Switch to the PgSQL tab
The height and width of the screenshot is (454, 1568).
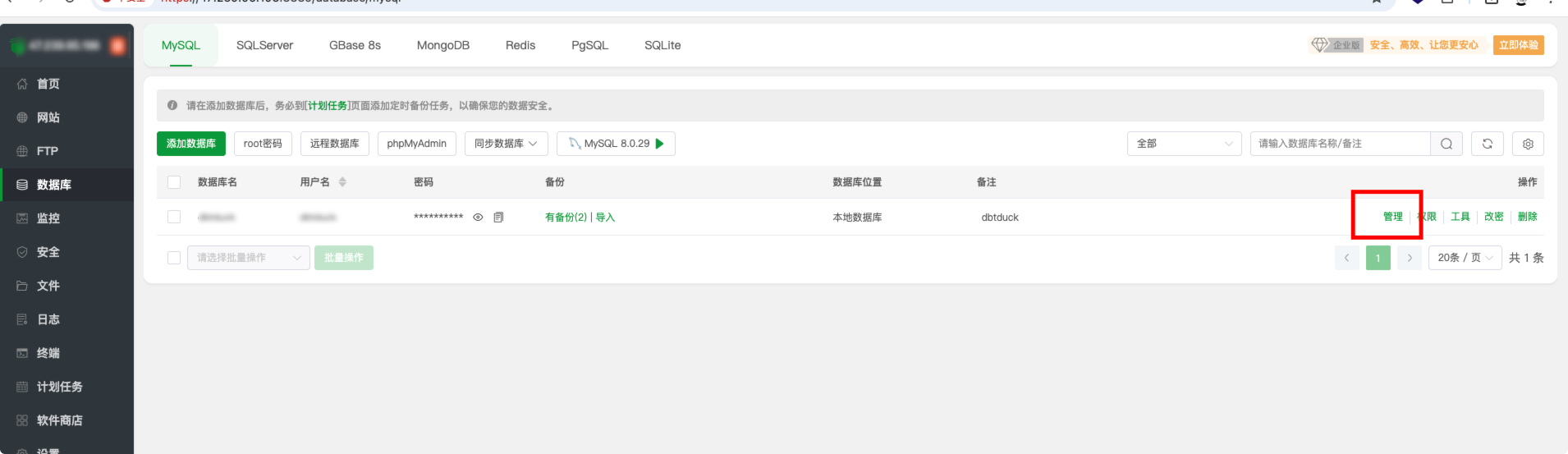[x=590, y=45]
